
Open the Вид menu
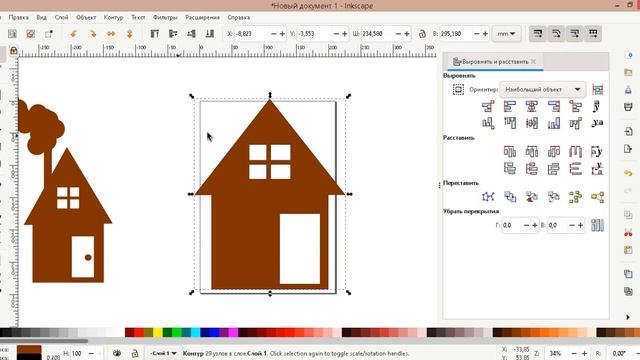click(x=41, y=18)
